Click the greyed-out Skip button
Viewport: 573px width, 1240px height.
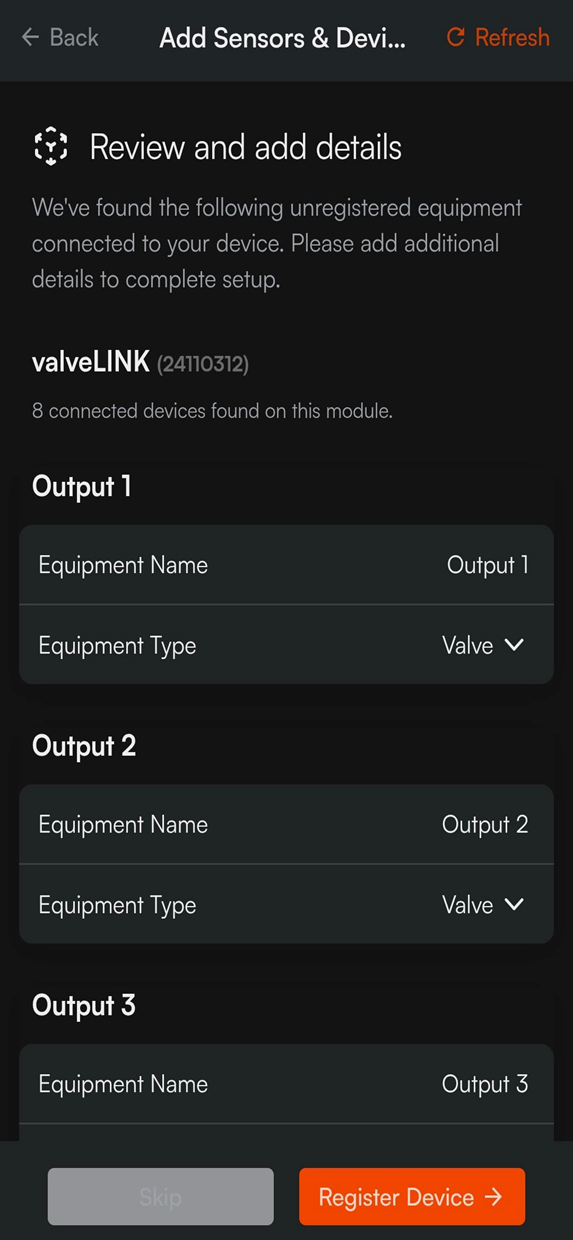(x=160, y=1197)
